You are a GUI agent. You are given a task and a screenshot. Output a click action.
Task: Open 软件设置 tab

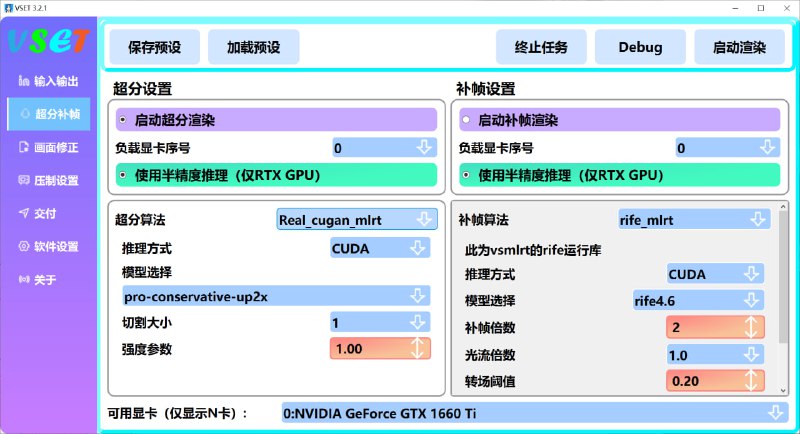point(49,246)
